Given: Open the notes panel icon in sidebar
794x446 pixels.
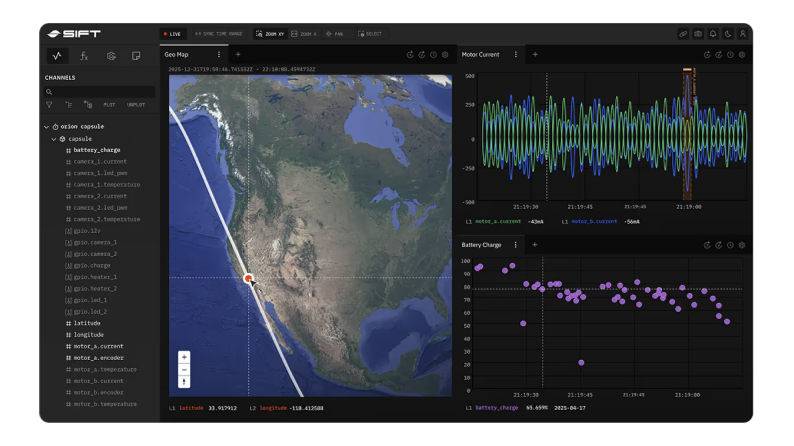Looking at the screenshot, I should (x=136, y=56).
